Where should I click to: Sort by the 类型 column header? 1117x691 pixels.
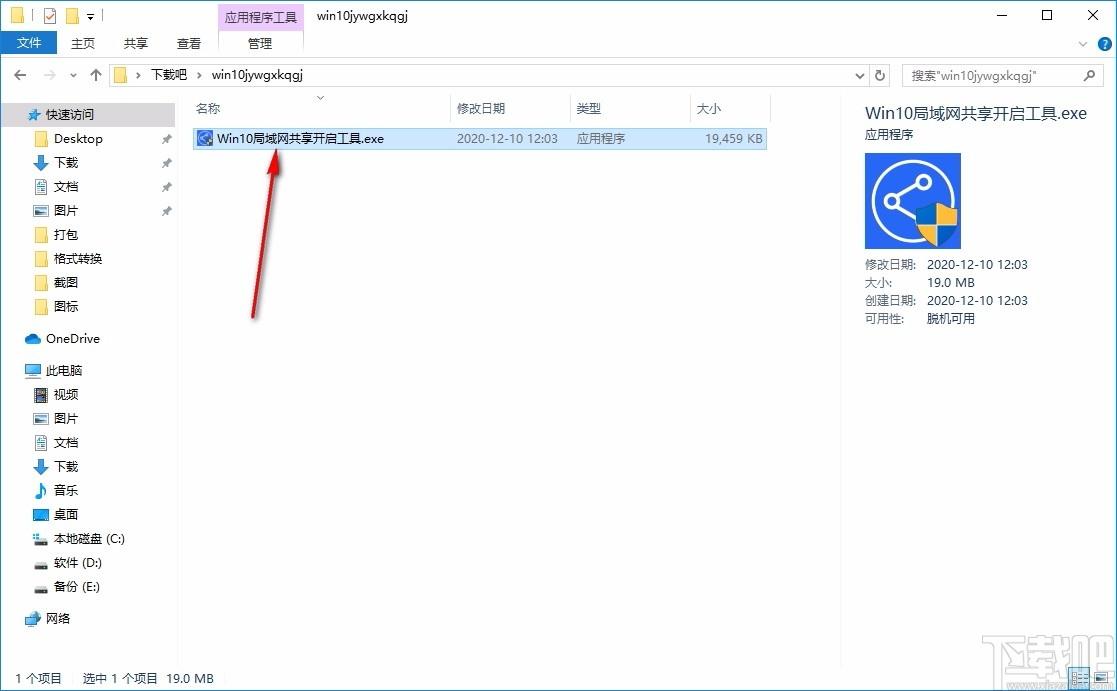click(588, 108)
